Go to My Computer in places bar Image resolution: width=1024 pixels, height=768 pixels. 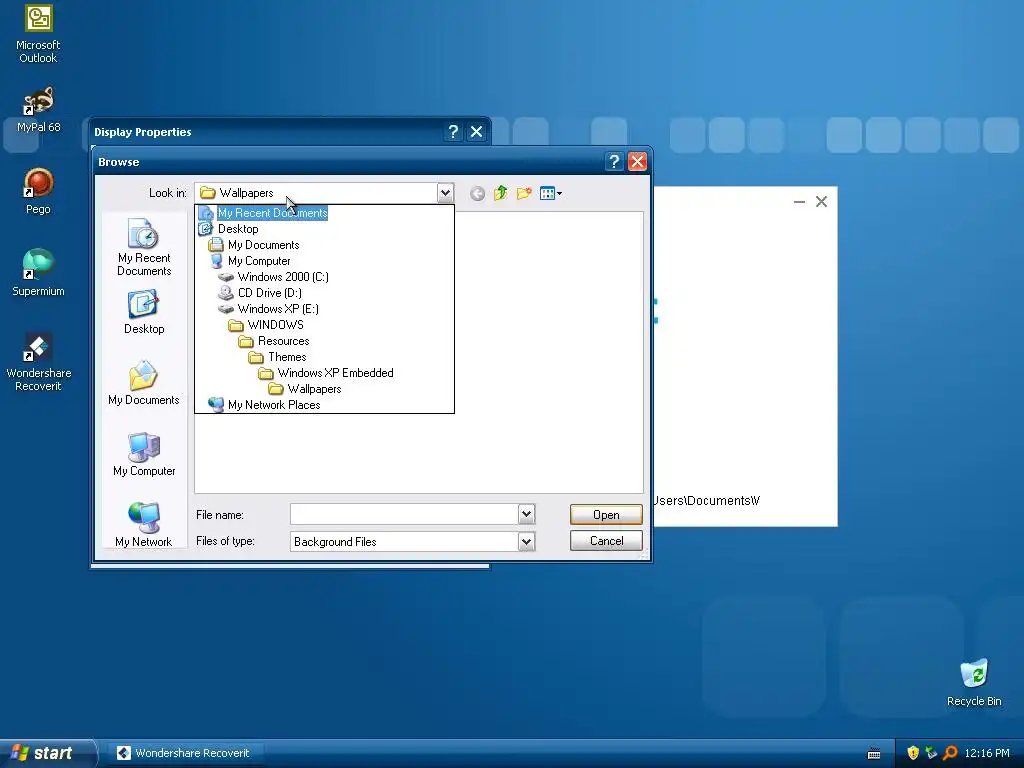pyautogui.click(x=144, y=455)
